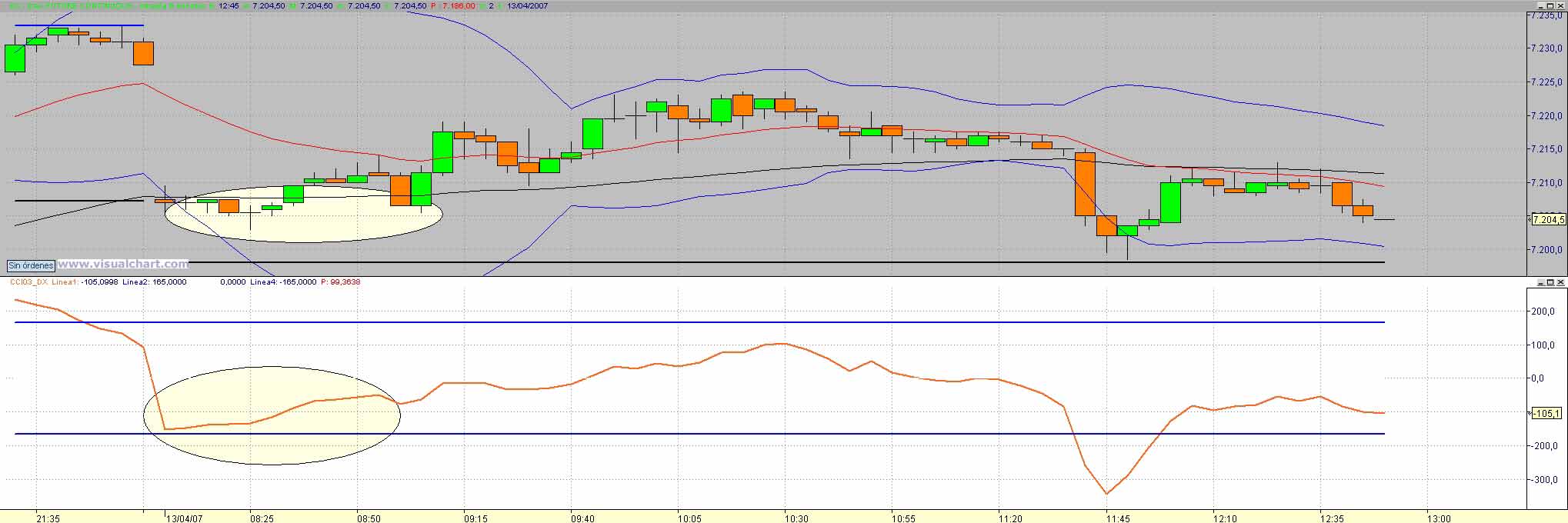Maximize the price chart pane
This screenshot has width=1568, height=523.
(x=1549, y=5)
